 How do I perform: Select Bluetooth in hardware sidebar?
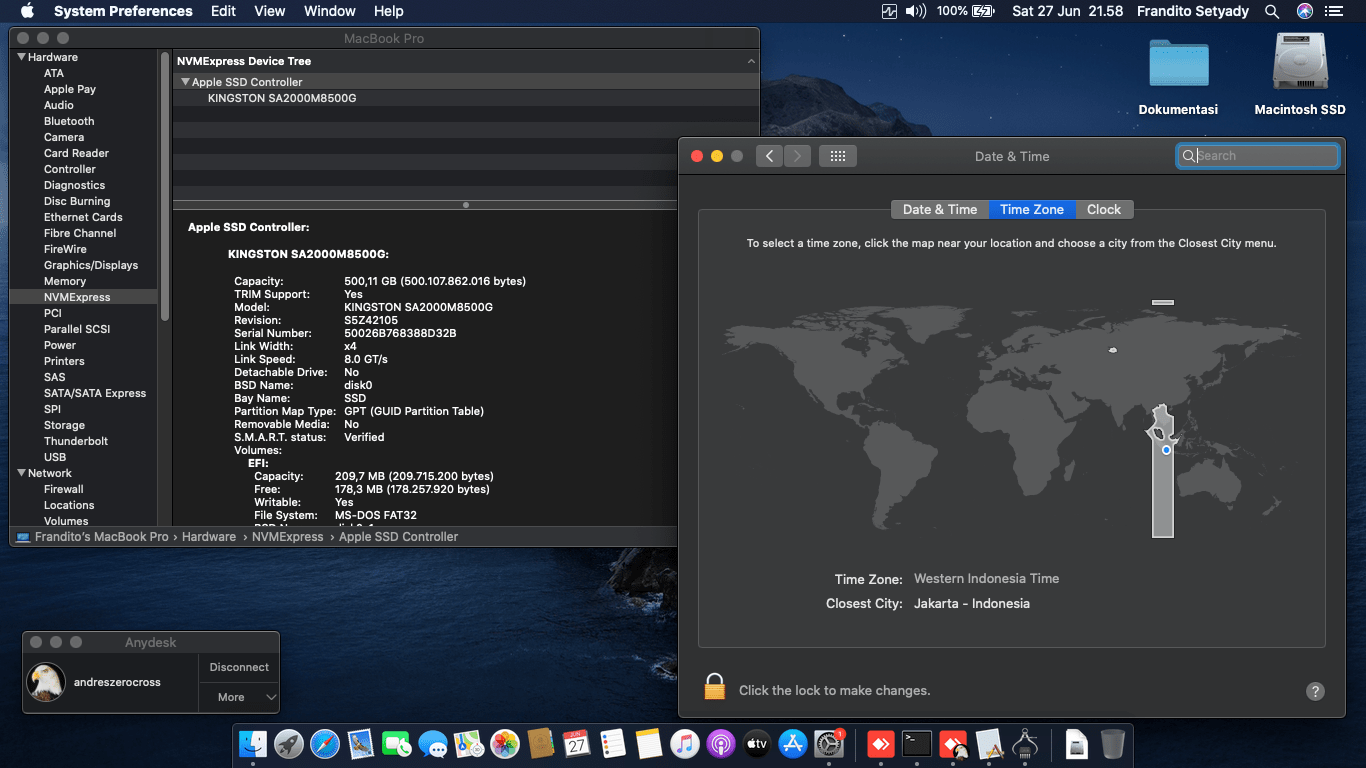pos(69,121)
